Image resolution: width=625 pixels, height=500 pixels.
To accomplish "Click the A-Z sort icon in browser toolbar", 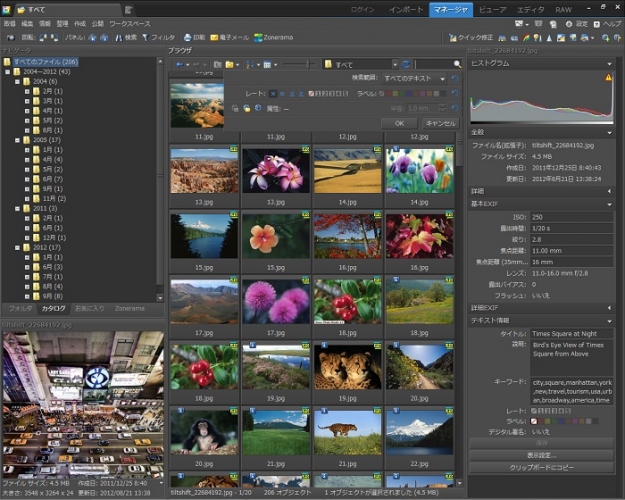I will click(250, 64).
